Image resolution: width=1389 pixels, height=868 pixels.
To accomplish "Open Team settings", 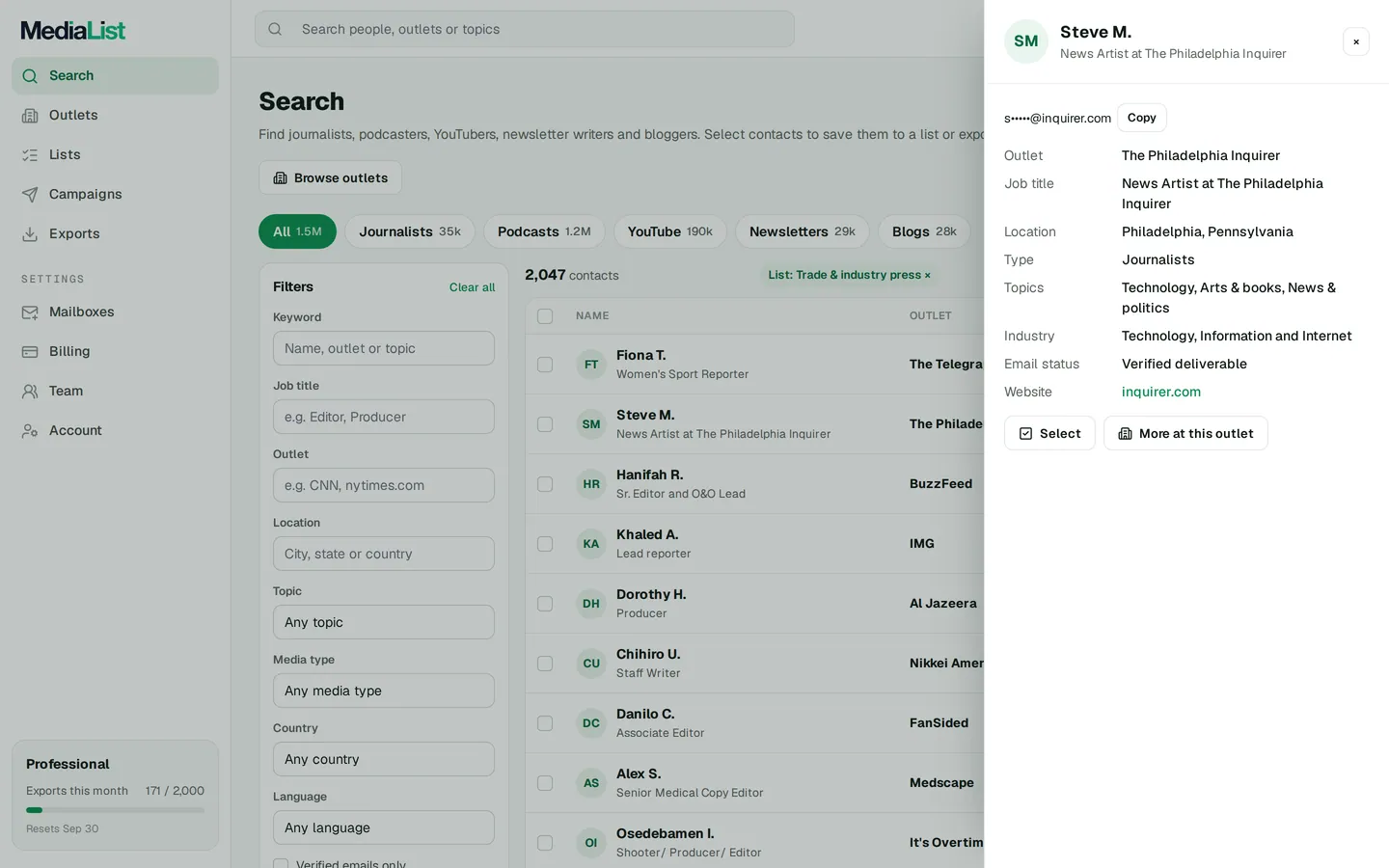I will pyautogui.click(x=115, y=391).
